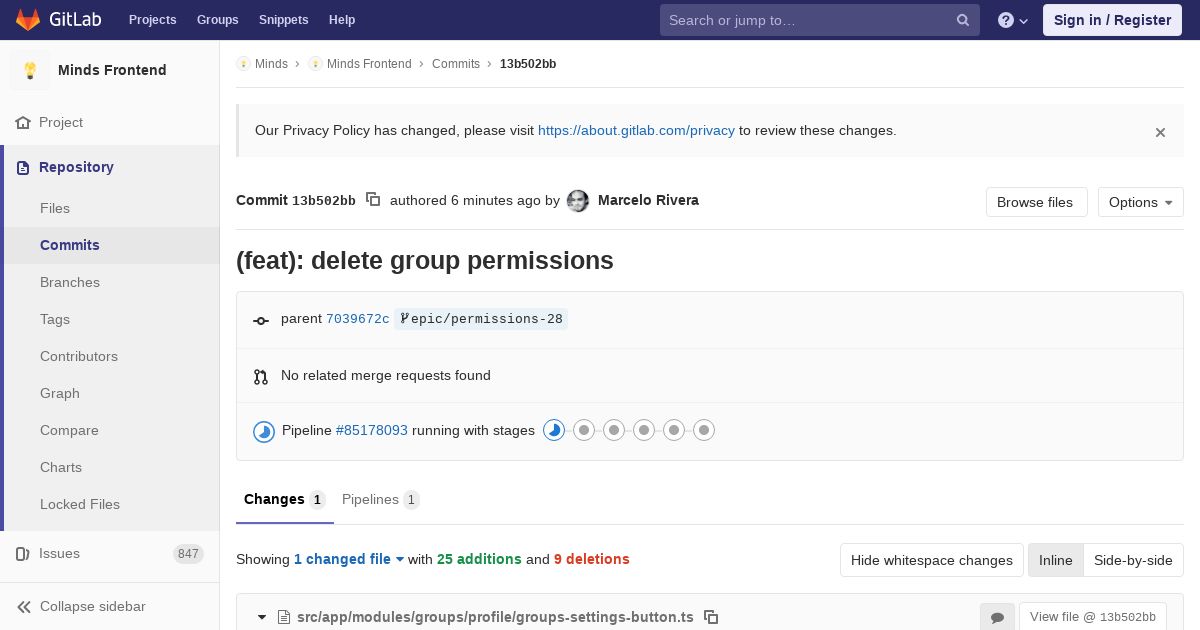Click Marcelo Rivera's avatar image
This screenshot has height=630, width=1200.
click(578, 201)
